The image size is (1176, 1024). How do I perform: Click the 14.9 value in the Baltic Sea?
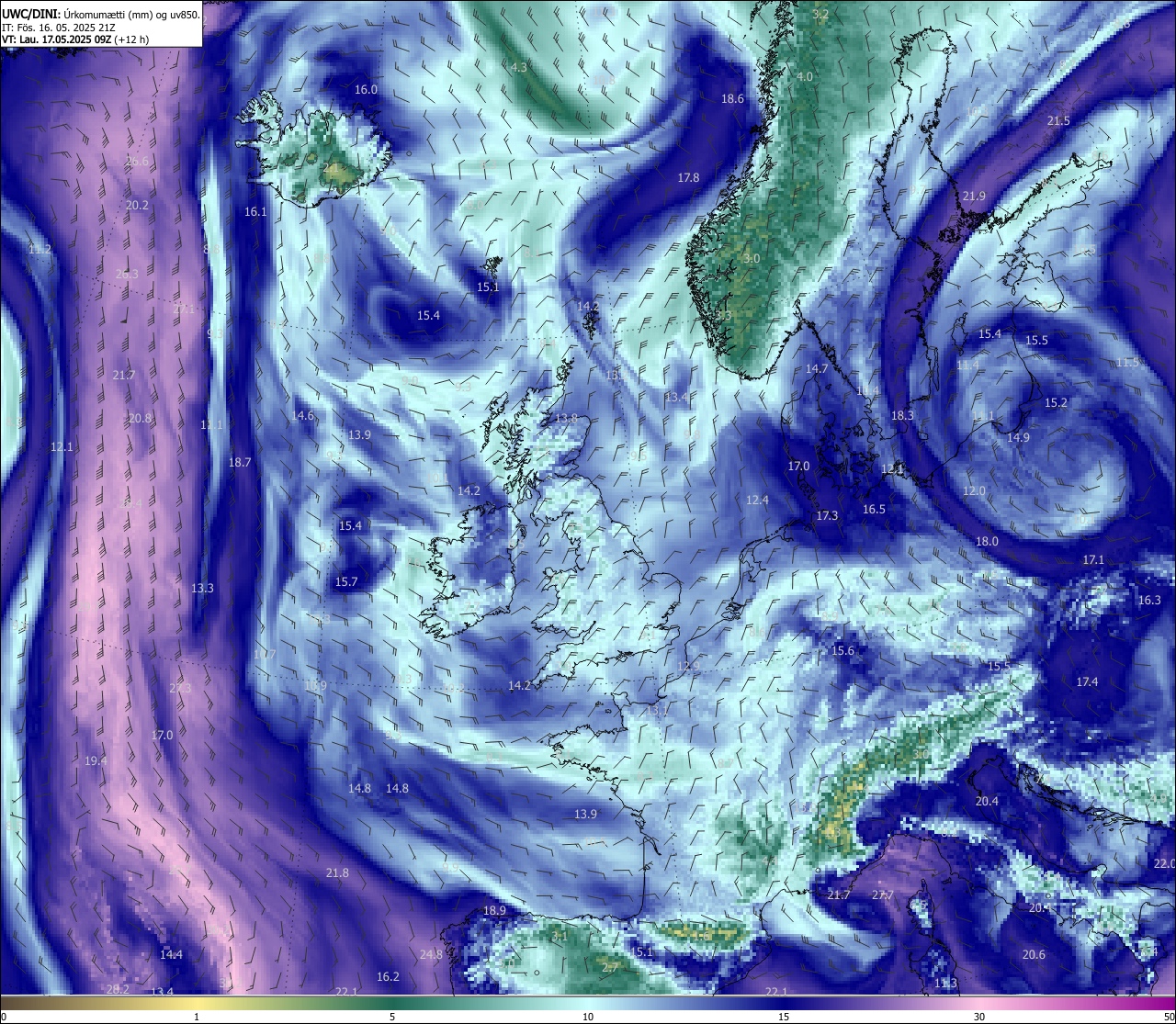(x=1018, y=437)
